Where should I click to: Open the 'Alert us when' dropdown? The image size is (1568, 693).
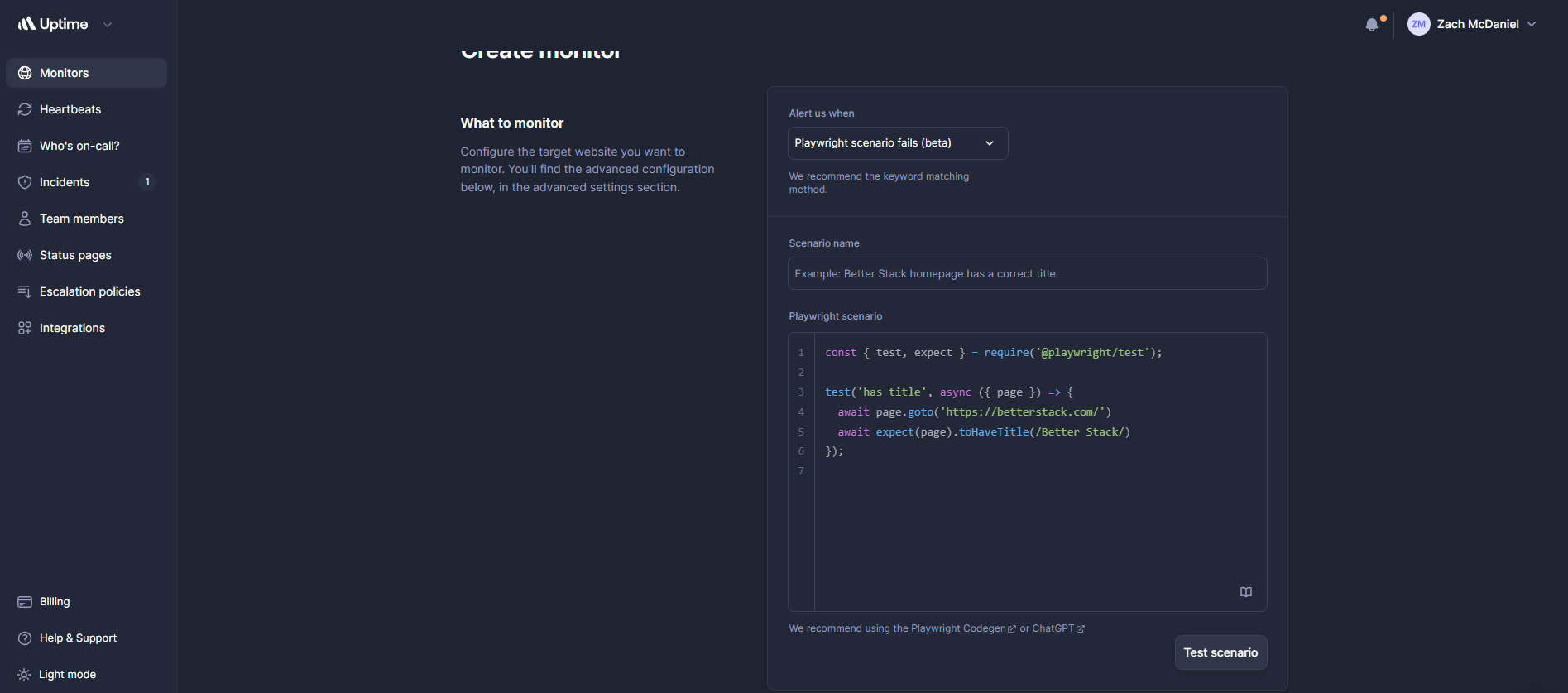pos(897,143)
